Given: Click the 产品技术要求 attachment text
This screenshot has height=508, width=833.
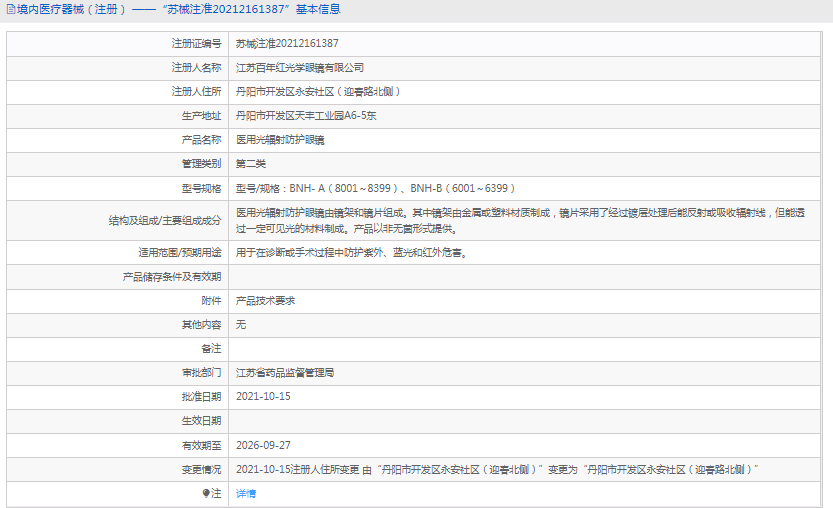Looking at the screenshot, I should (x=265, y=300).
